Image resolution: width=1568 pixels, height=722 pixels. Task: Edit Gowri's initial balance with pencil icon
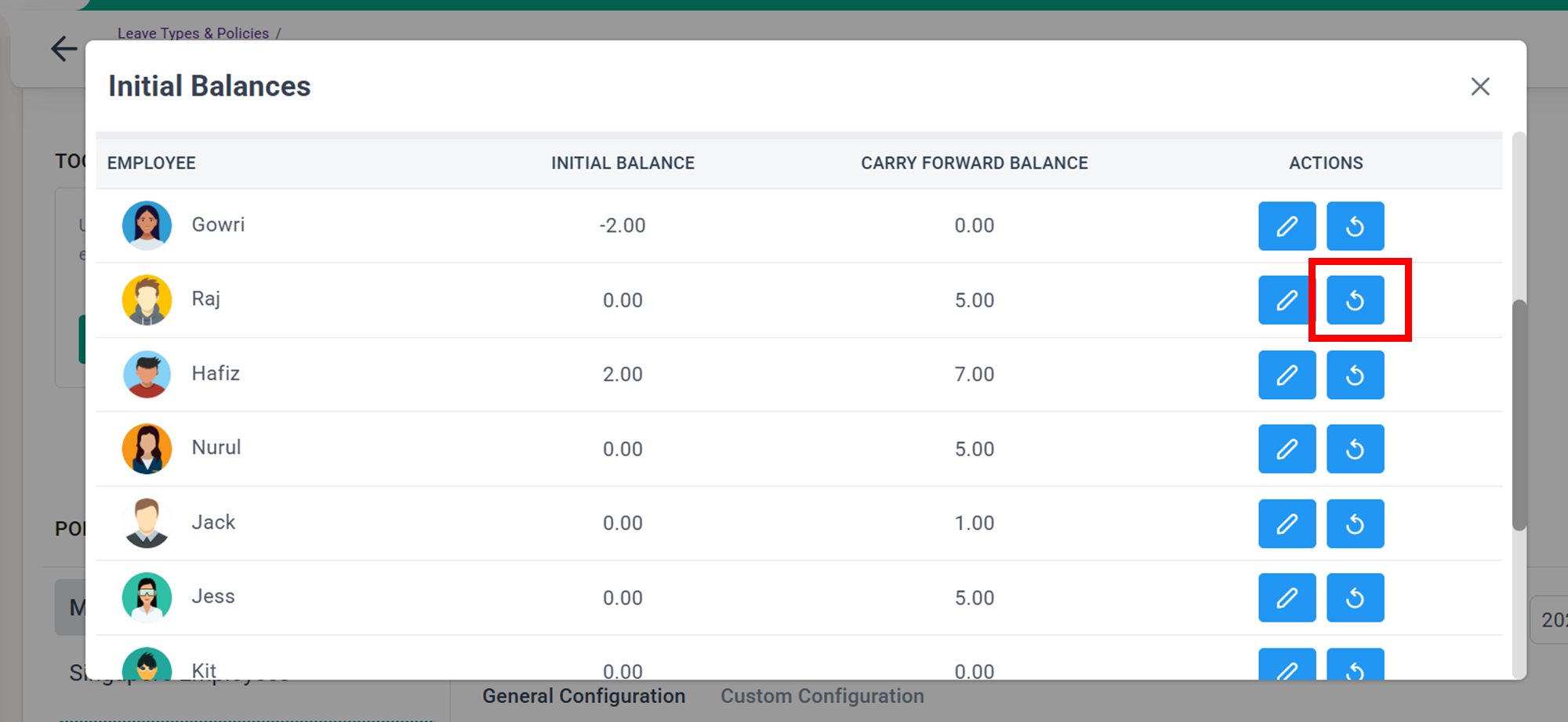pos(1287,227)
